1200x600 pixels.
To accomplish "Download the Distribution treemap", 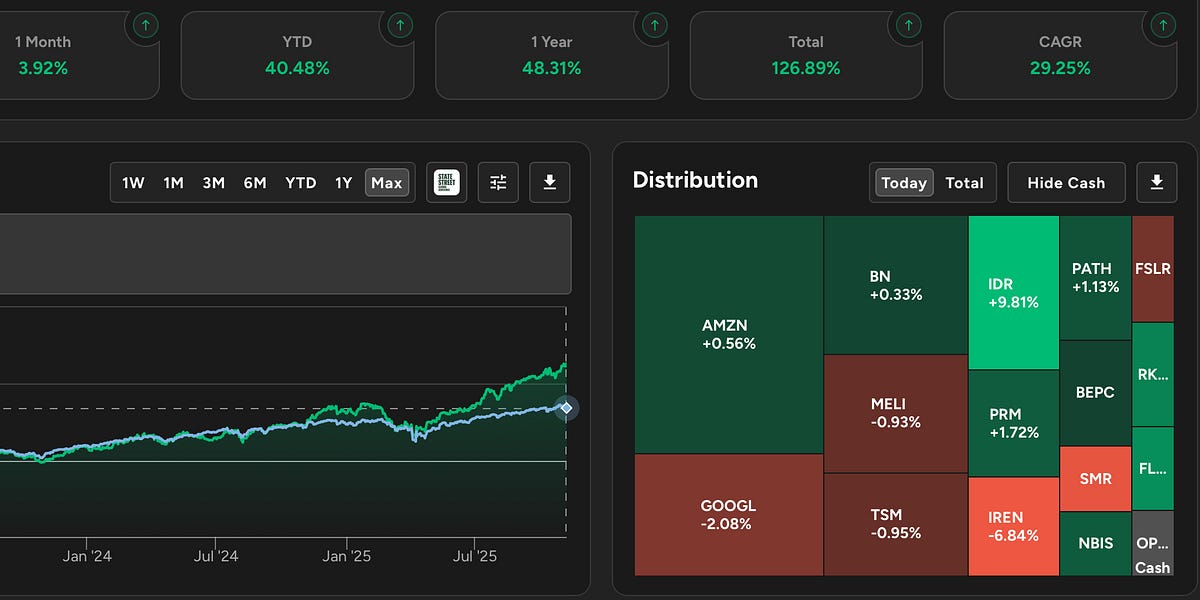I will point(1157,182).
